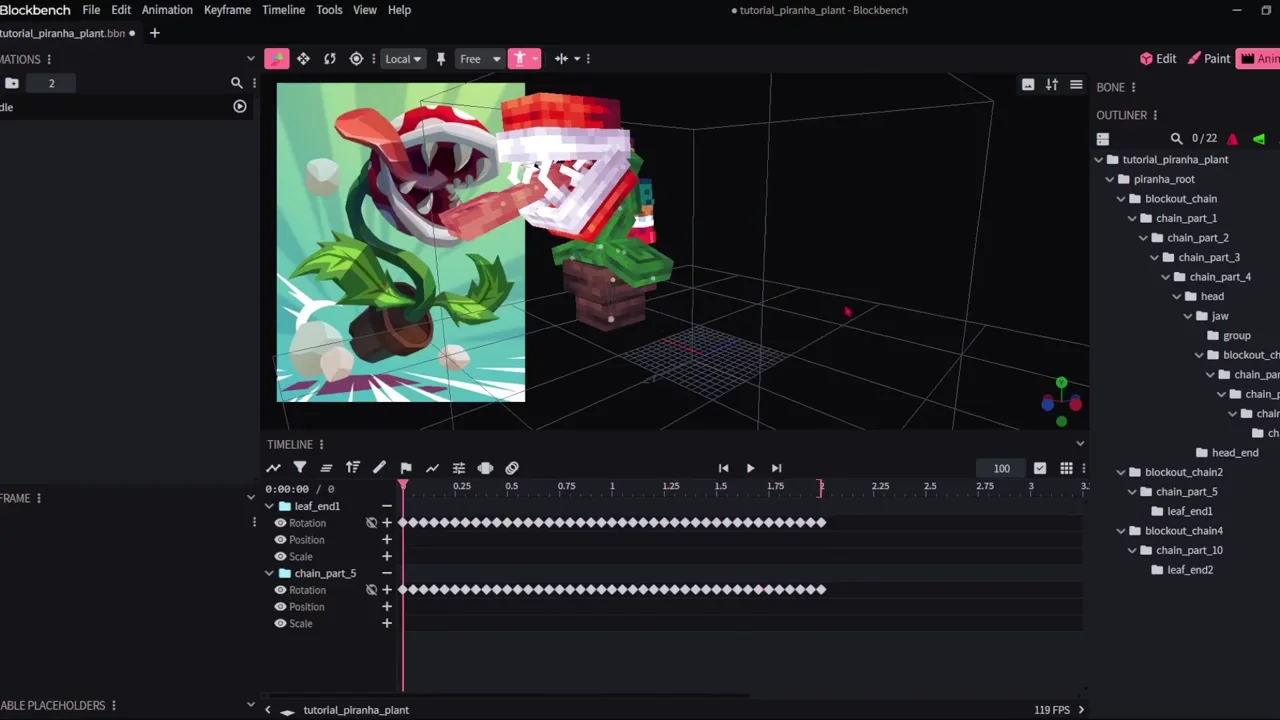
Task: Click the timeline curve interpolation icon
Action: pyautogui.click(x=432, y=468)
